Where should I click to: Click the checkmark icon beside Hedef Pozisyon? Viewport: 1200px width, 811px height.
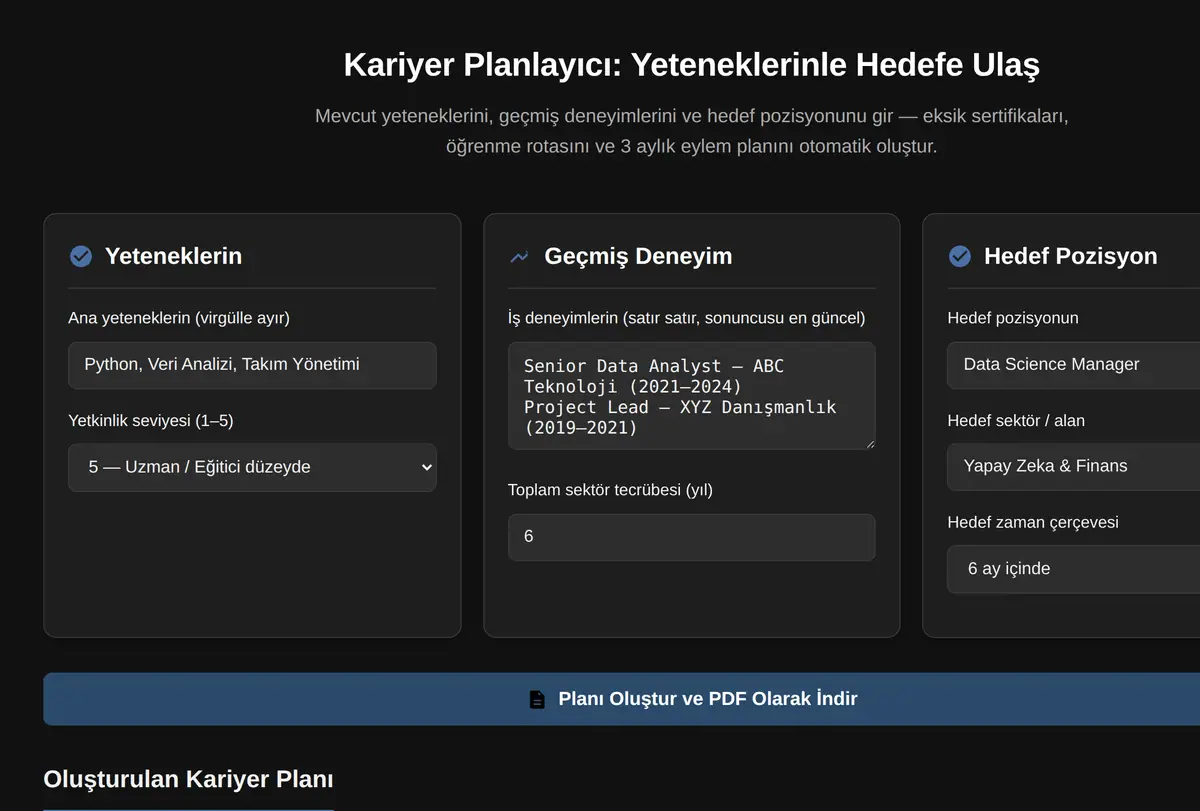click(x=959, y=256)
